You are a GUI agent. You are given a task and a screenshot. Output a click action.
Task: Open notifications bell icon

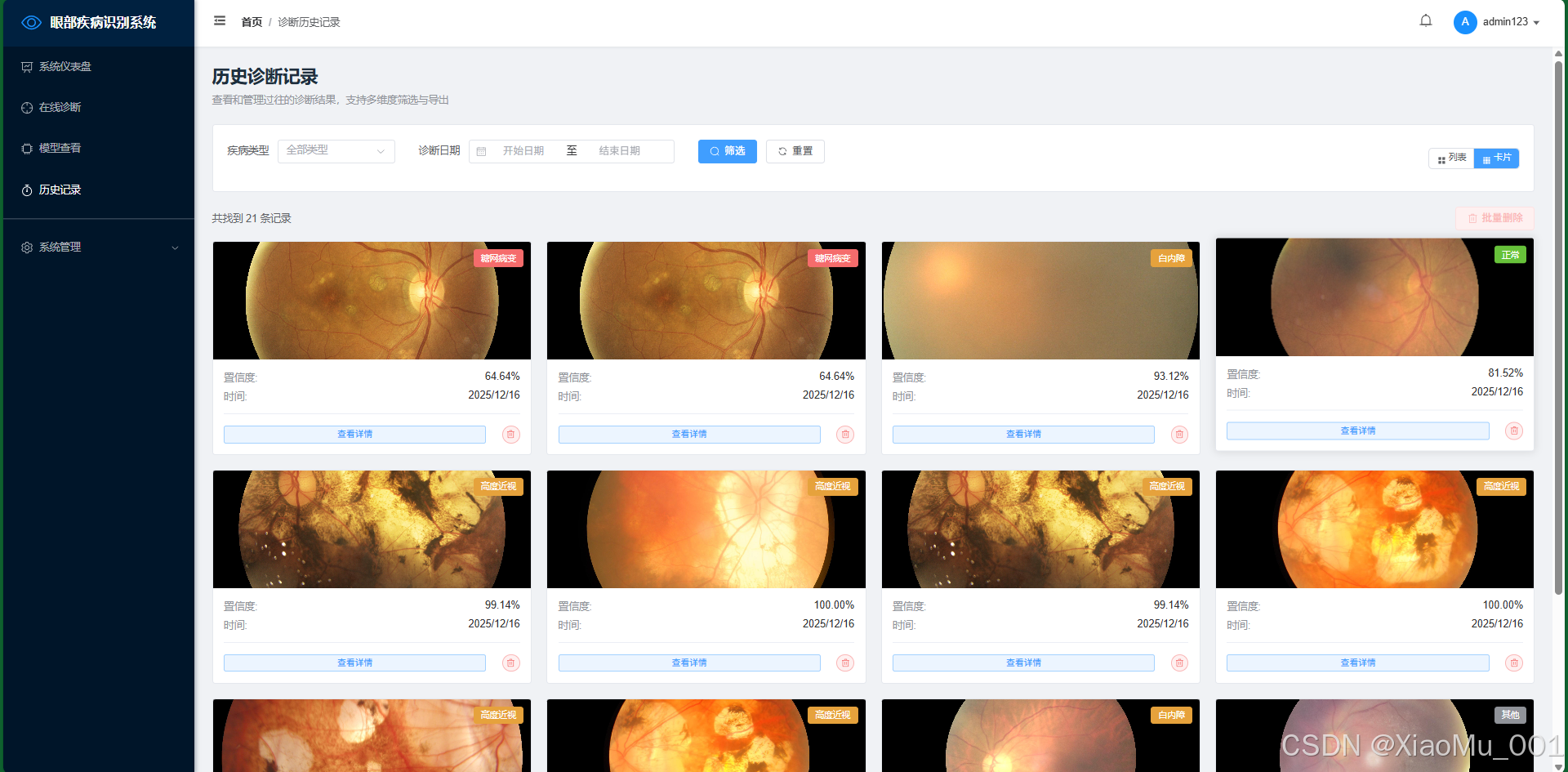tap(1426, 21)
